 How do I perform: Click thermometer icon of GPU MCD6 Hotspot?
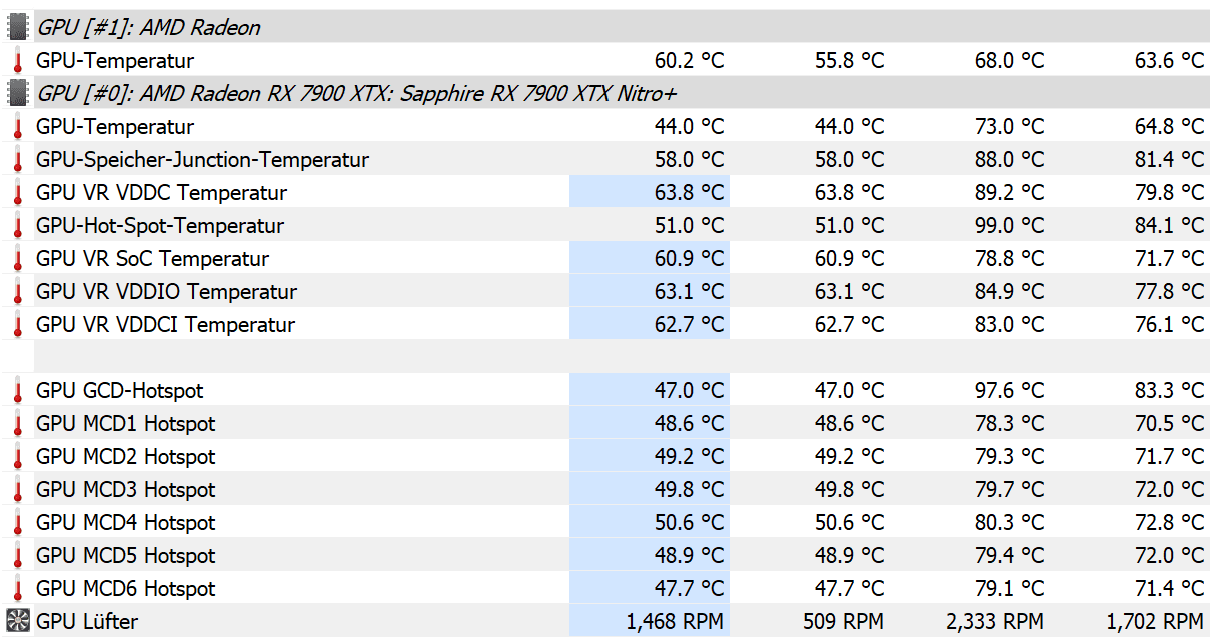tap(18, 589)
